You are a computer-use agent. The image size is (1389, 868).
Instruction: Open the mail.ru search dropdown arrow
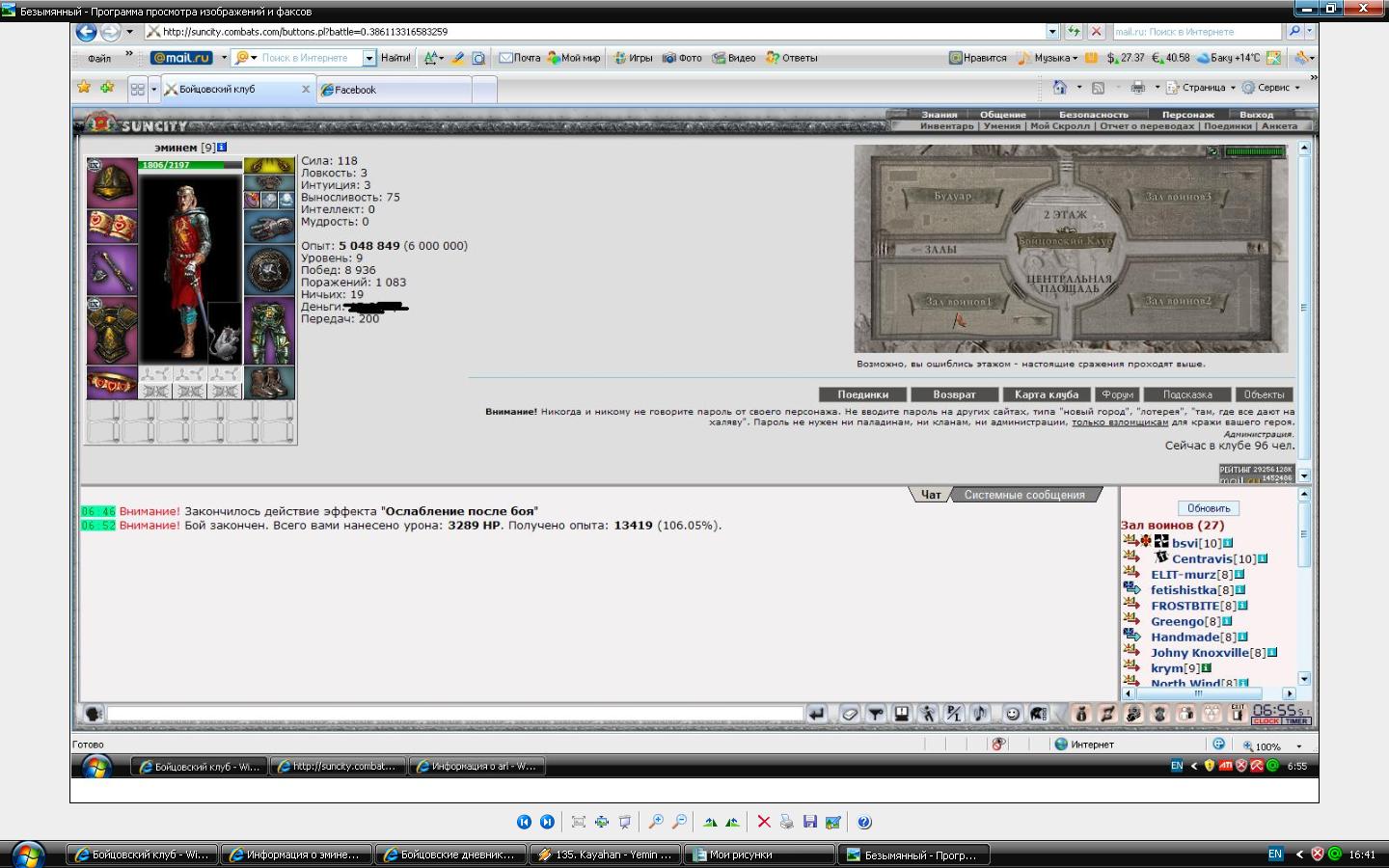pyautogui.click(x=368, y=58)
